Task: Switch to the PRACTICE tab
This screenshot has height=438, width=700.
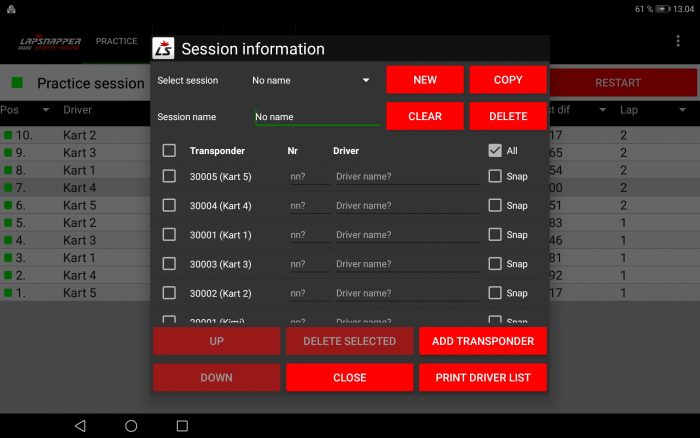Action: (x=117, y=41)
